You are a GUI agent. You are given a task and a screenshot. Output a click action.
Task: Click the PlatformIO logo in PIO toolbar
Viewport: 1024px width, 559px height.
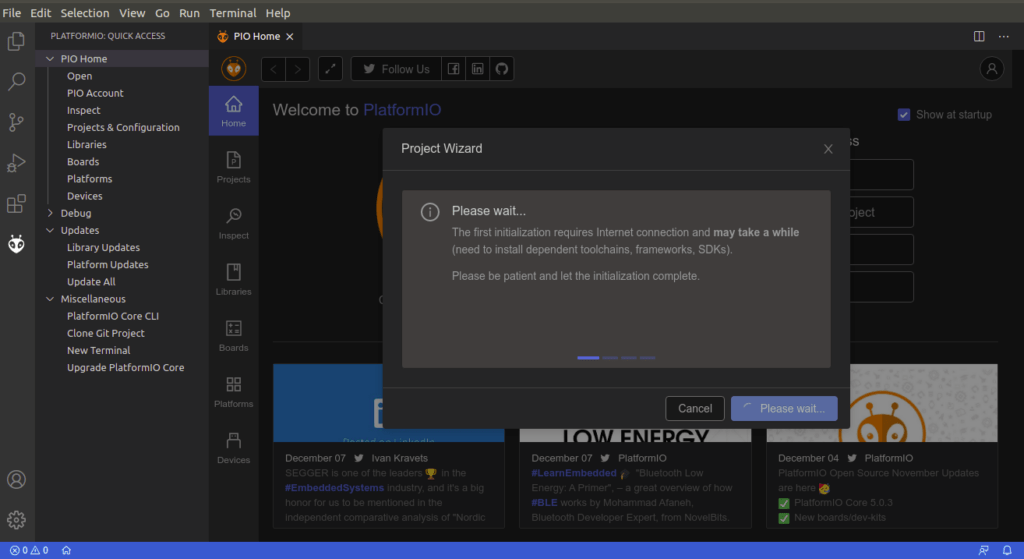(233, 69)
